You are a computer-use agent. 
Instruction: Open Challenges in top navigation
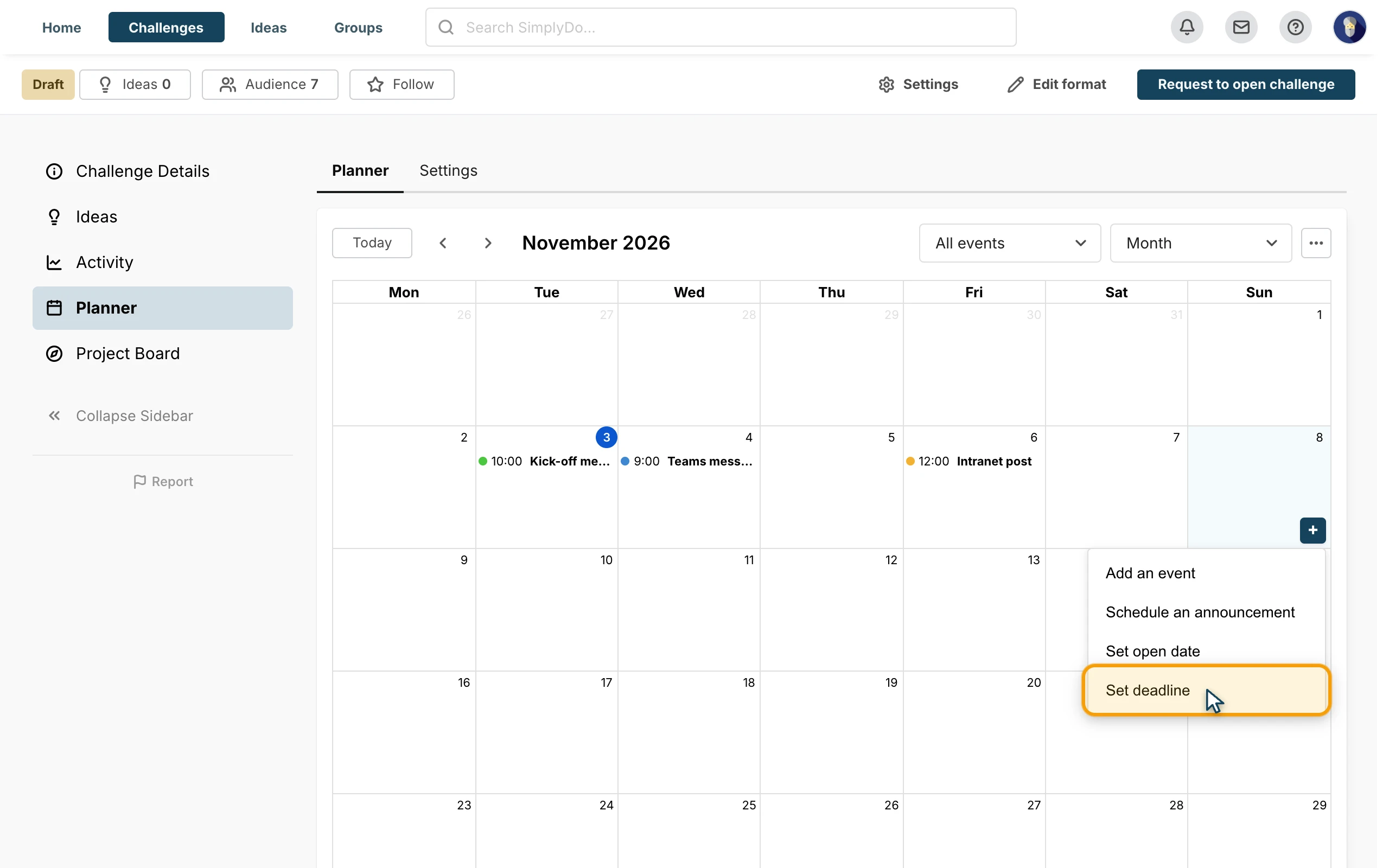point(166,27)
